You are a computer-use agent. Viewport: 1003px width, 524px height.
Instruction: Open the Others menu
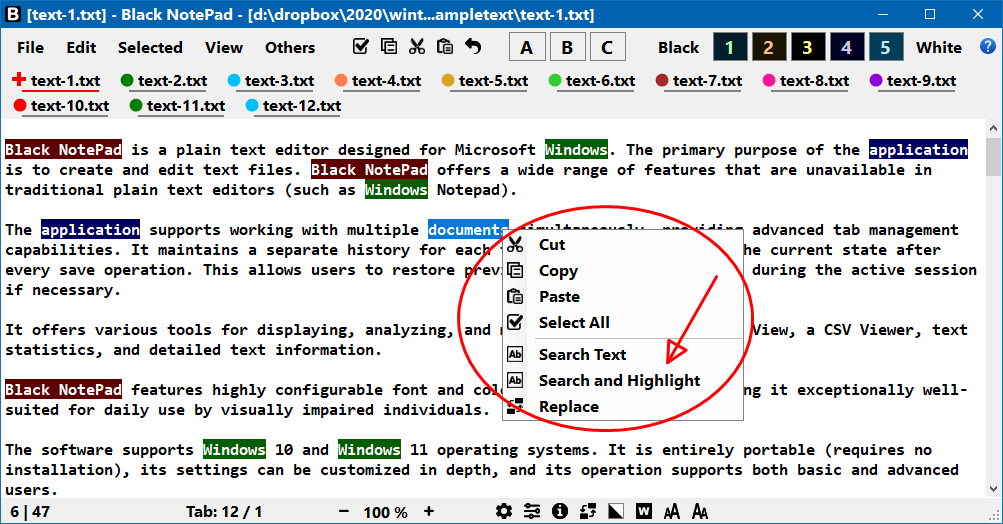coord(290,47)
